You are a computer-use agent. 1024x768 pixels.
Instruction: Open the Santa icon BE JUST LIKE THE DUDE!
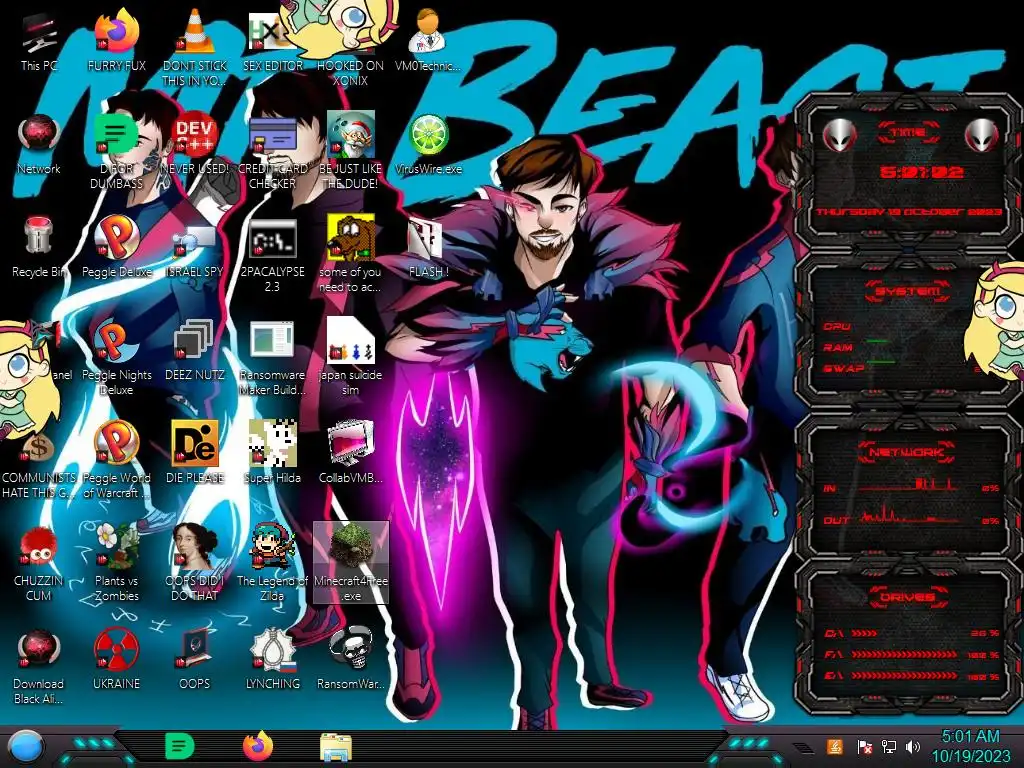coord(351,152)
